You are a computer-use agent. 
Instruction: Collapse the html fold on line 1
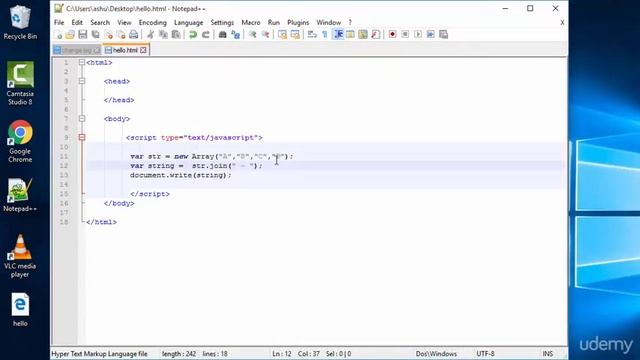click(82, 62)
